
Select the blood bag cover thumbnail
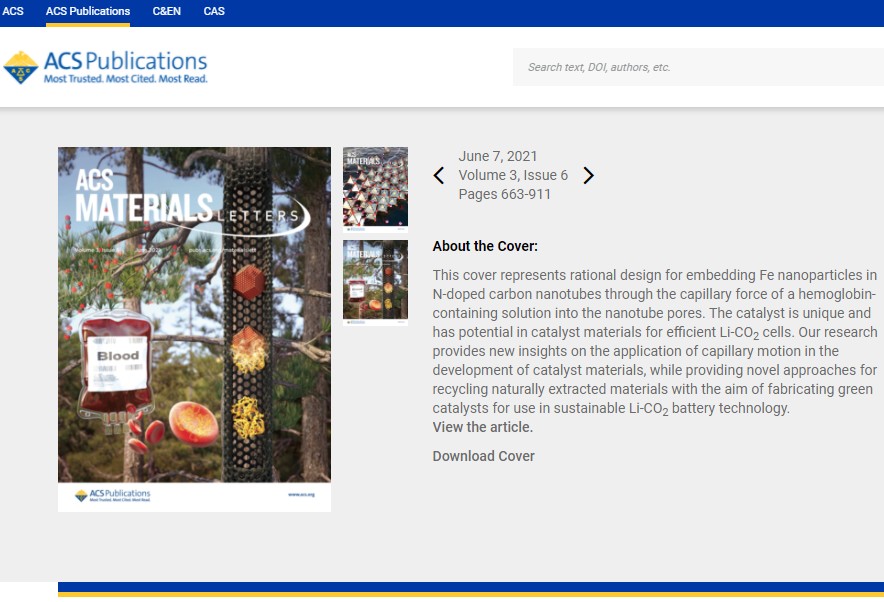pos(375,282)
